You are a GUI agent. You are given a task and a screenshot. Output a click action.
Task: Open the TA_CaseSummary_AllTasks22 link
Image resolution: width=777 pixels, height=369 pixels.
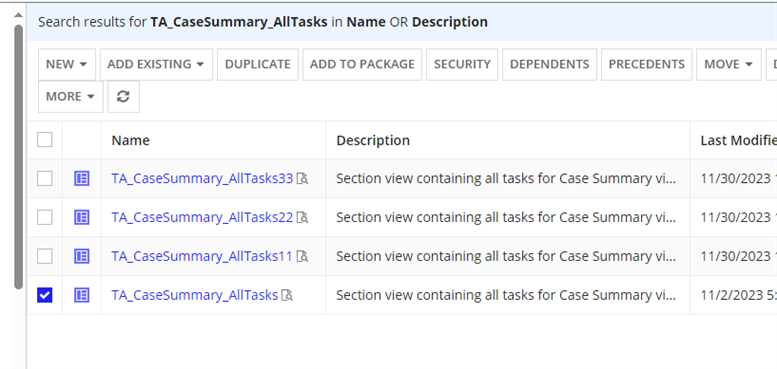(202, 217)
